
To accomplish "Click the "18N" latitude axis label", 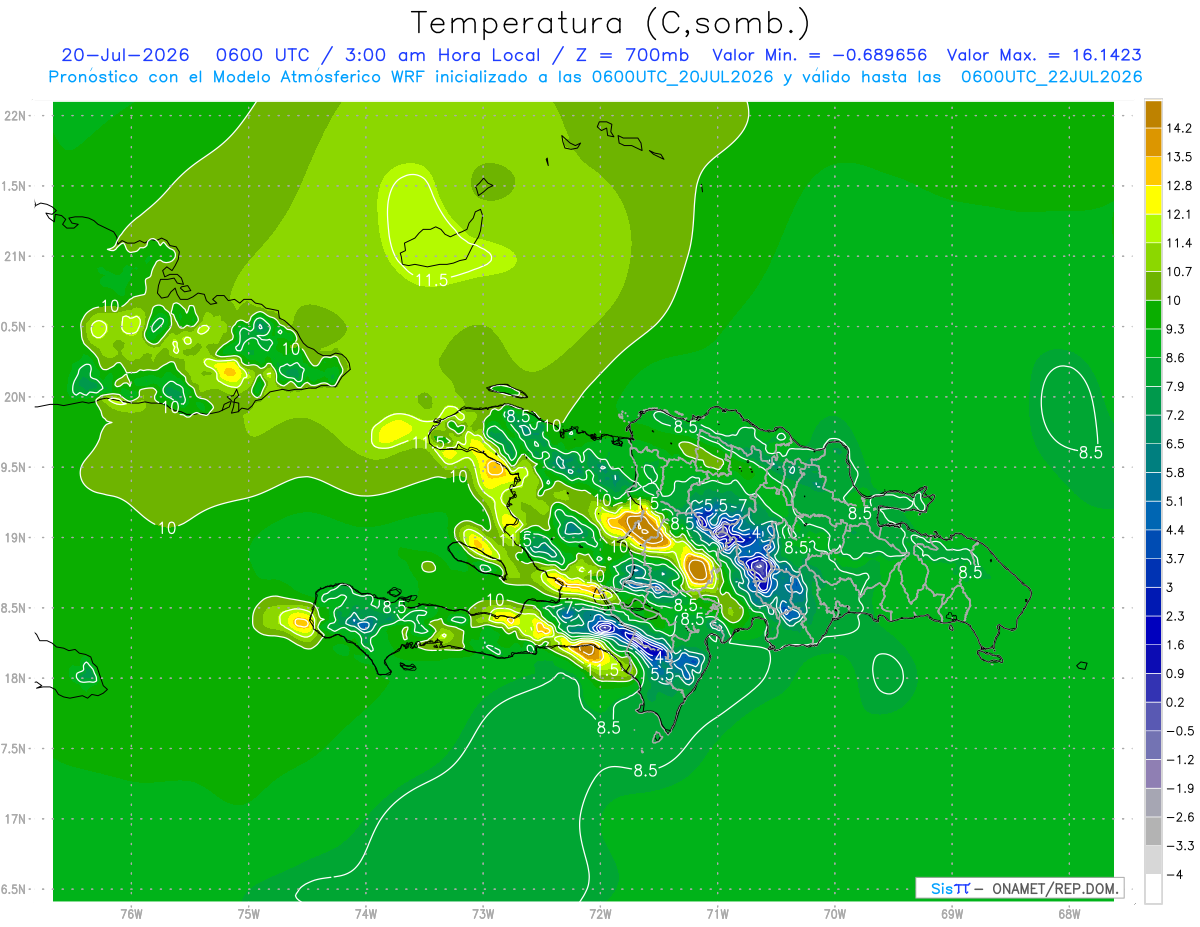I will [15, 678].
